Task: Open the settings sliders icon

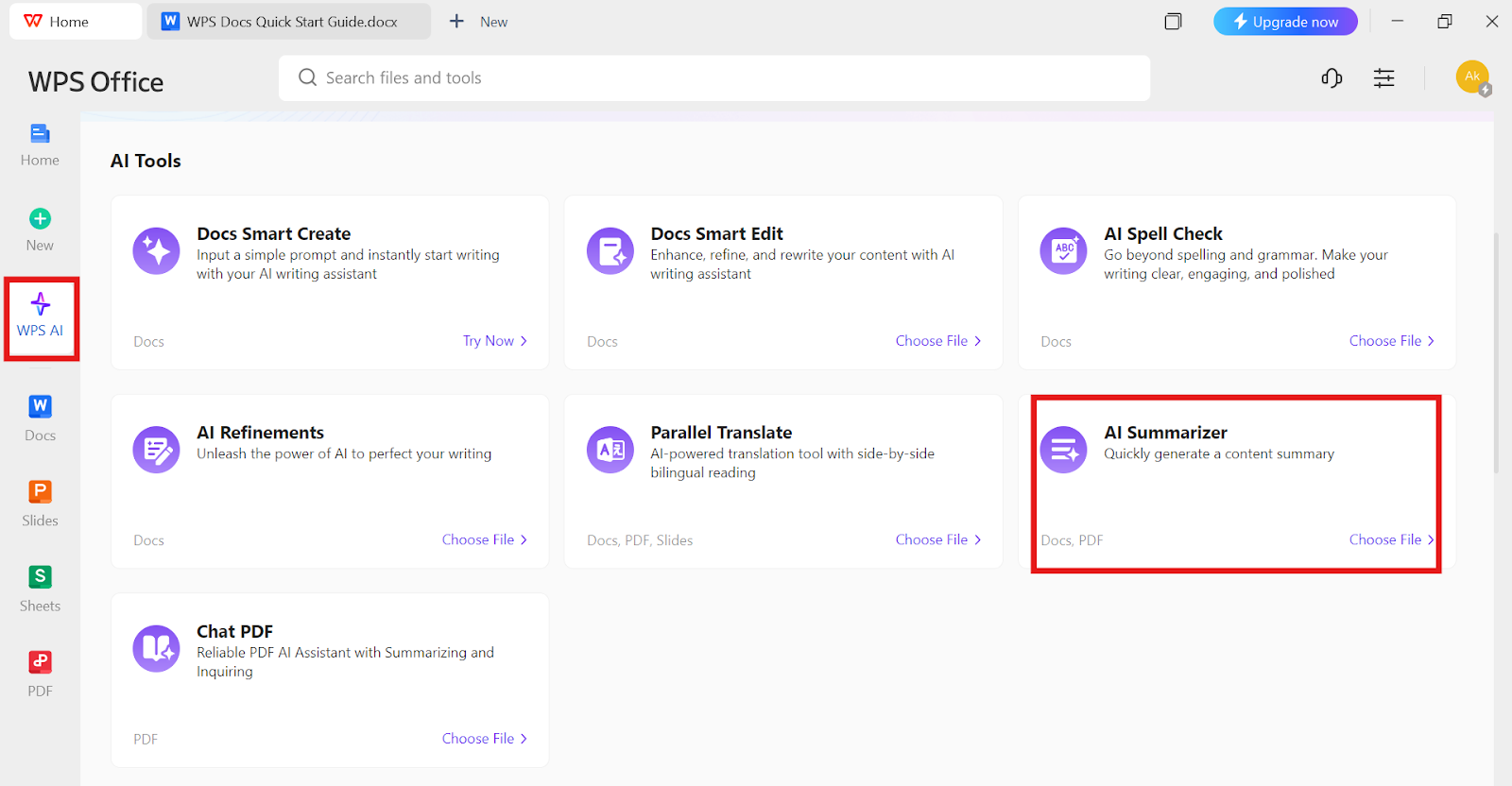Action: point(1383,78)
